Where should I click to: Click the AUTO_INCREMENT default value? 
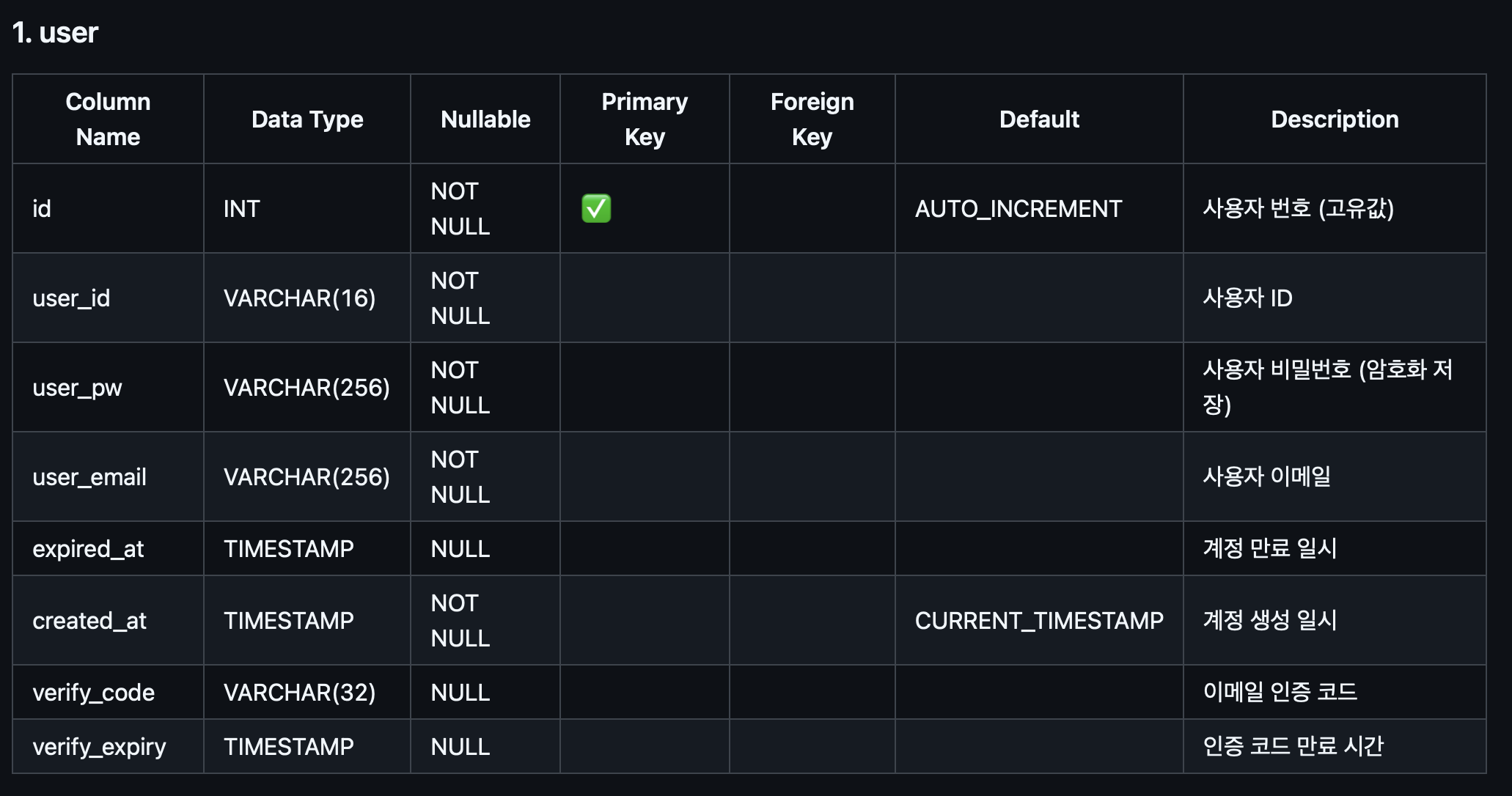pos(1019,209)
